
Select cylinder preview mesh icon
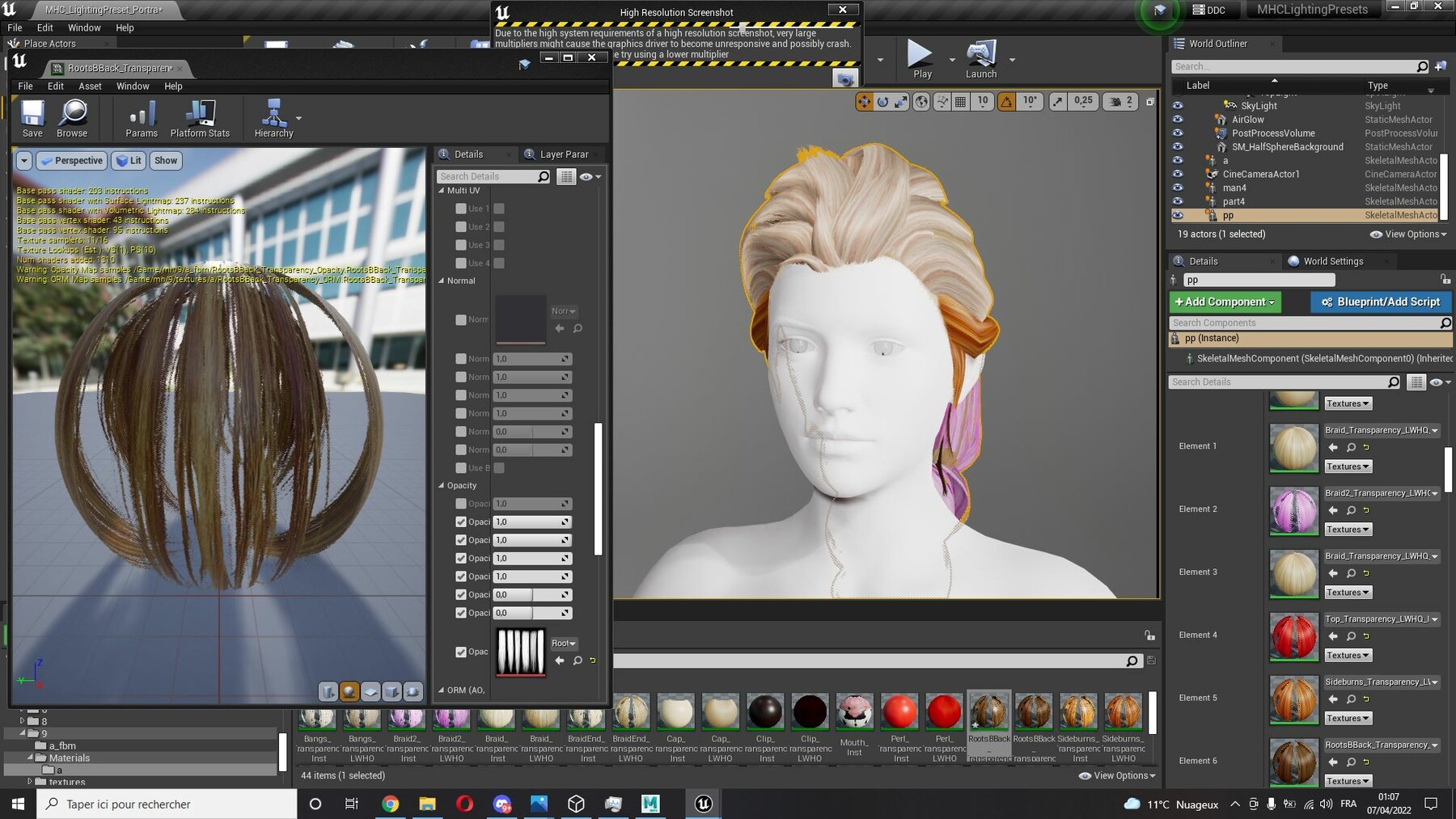click(x=328, y=692)
